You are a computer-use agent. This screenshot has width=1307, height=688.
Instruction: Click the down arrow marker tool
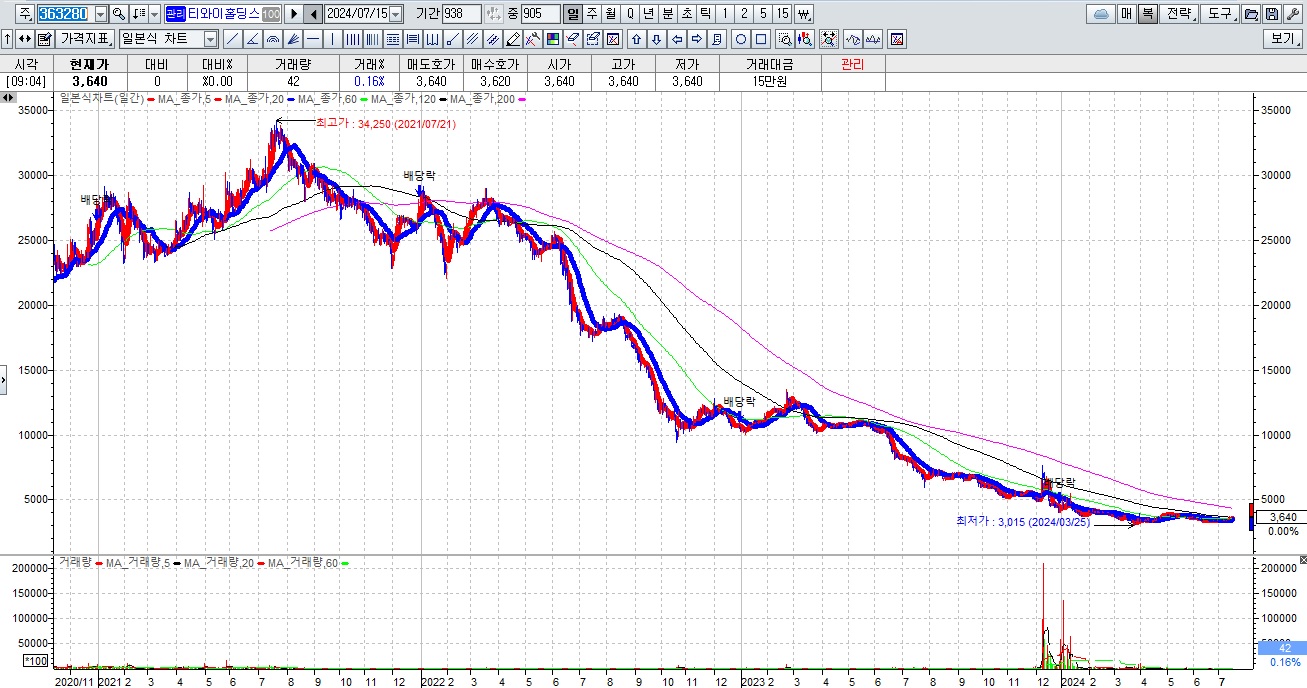point(656,39)
